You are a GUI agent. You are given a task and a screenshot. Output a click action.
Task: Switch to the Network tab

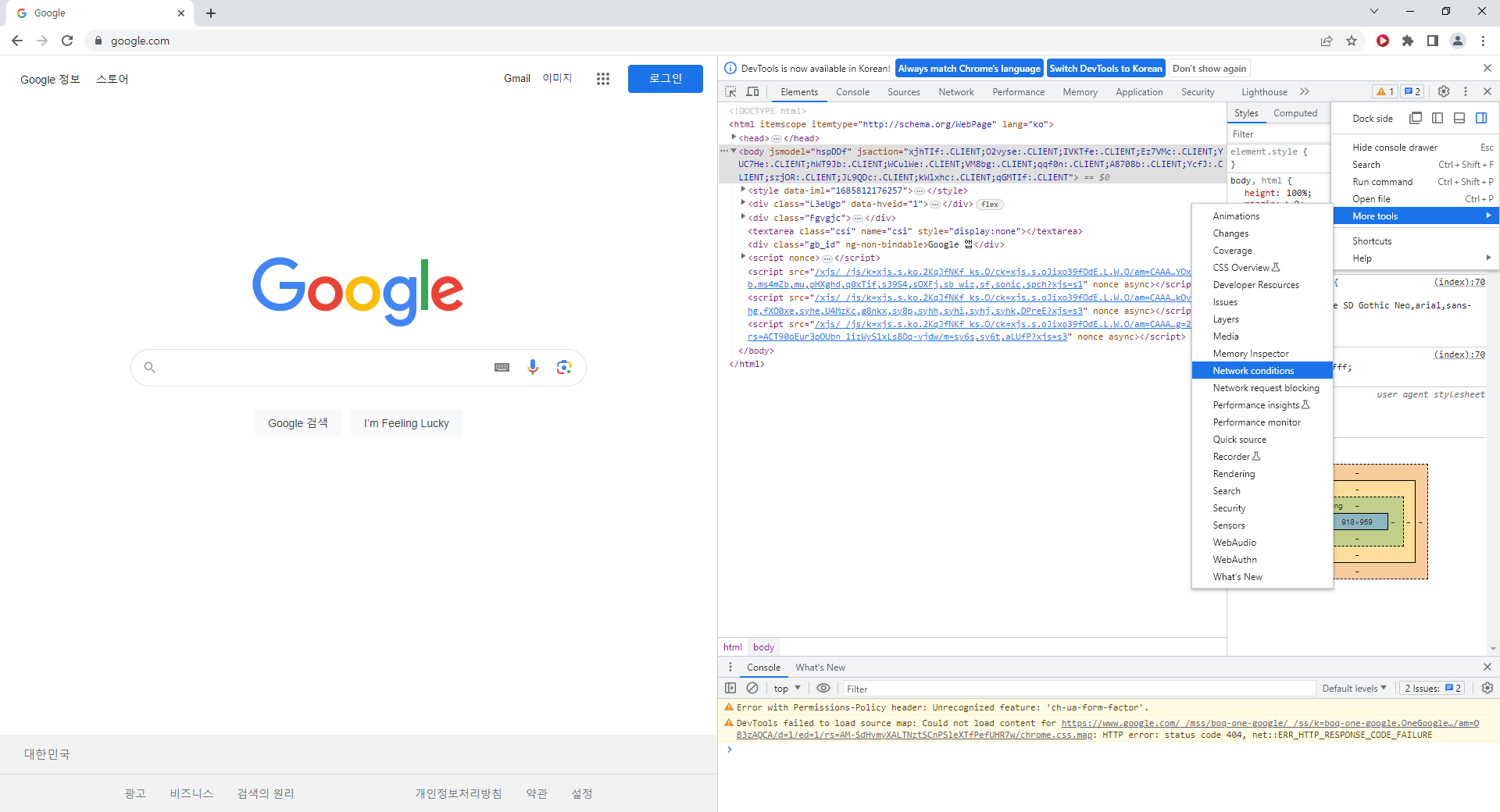coord(956,92)
